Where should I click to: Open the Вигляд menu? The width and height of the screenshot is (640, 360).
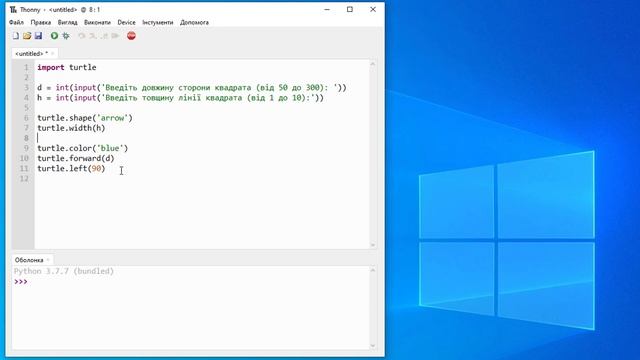coord(67,22)
